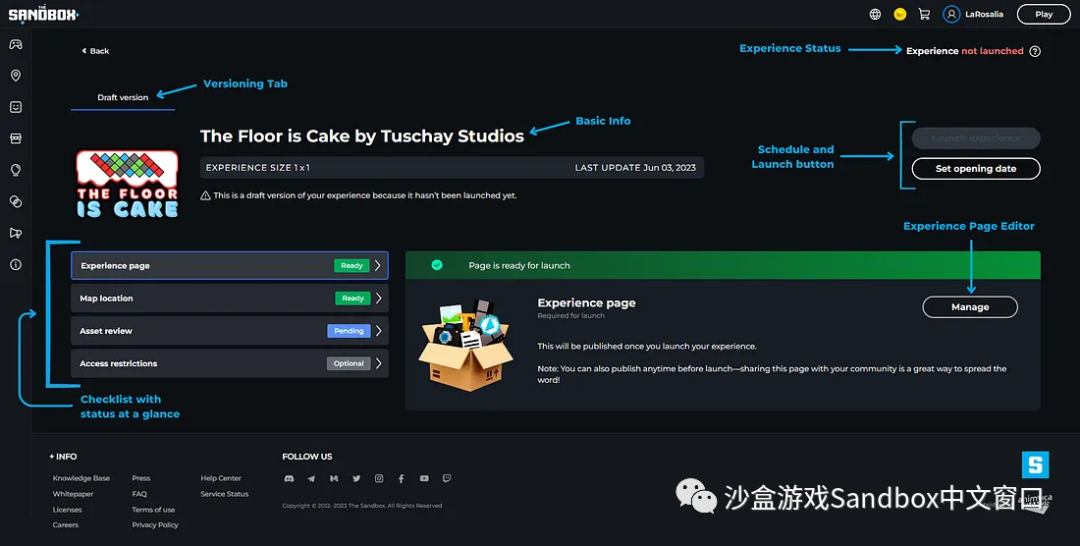Viewport: 1080px width, 546px height.
Task: Open the Medium social link
Action: pos(334,479)
